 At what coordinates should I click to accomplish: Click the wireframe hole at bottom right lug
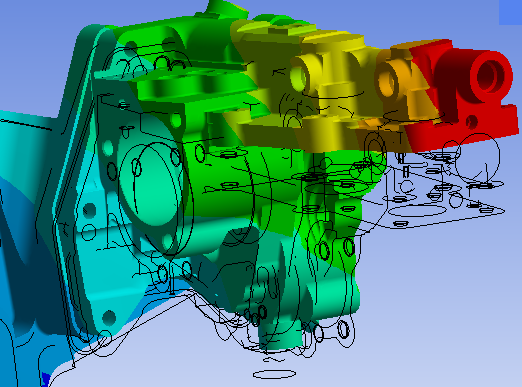tap(344, 329)
